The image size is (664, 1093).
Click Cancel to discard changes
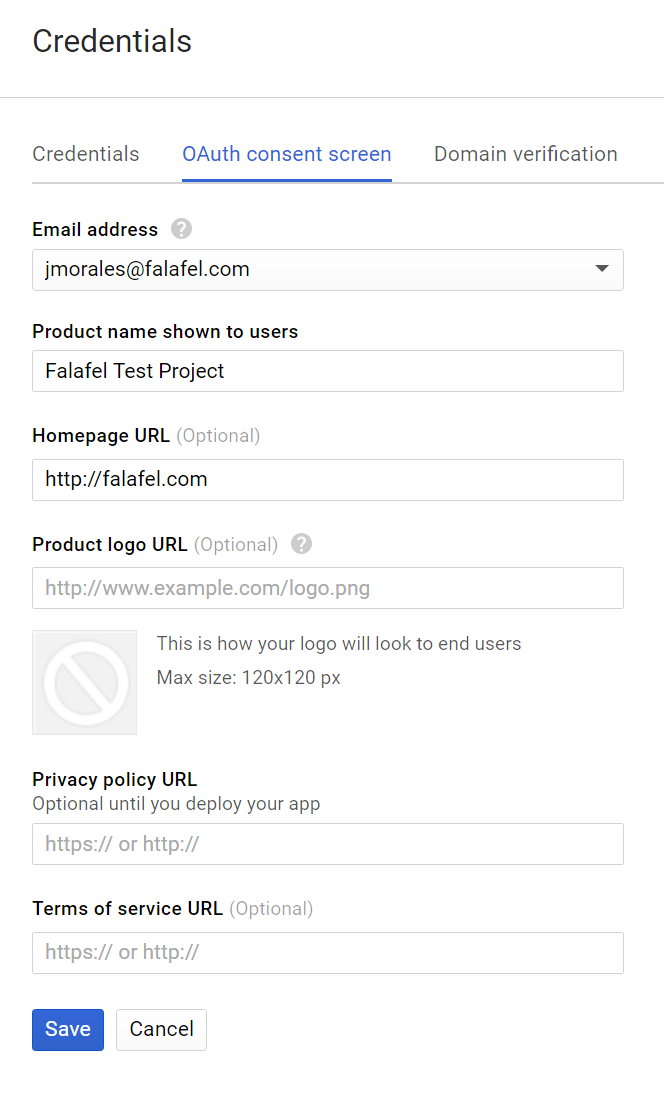point(161,1028)
